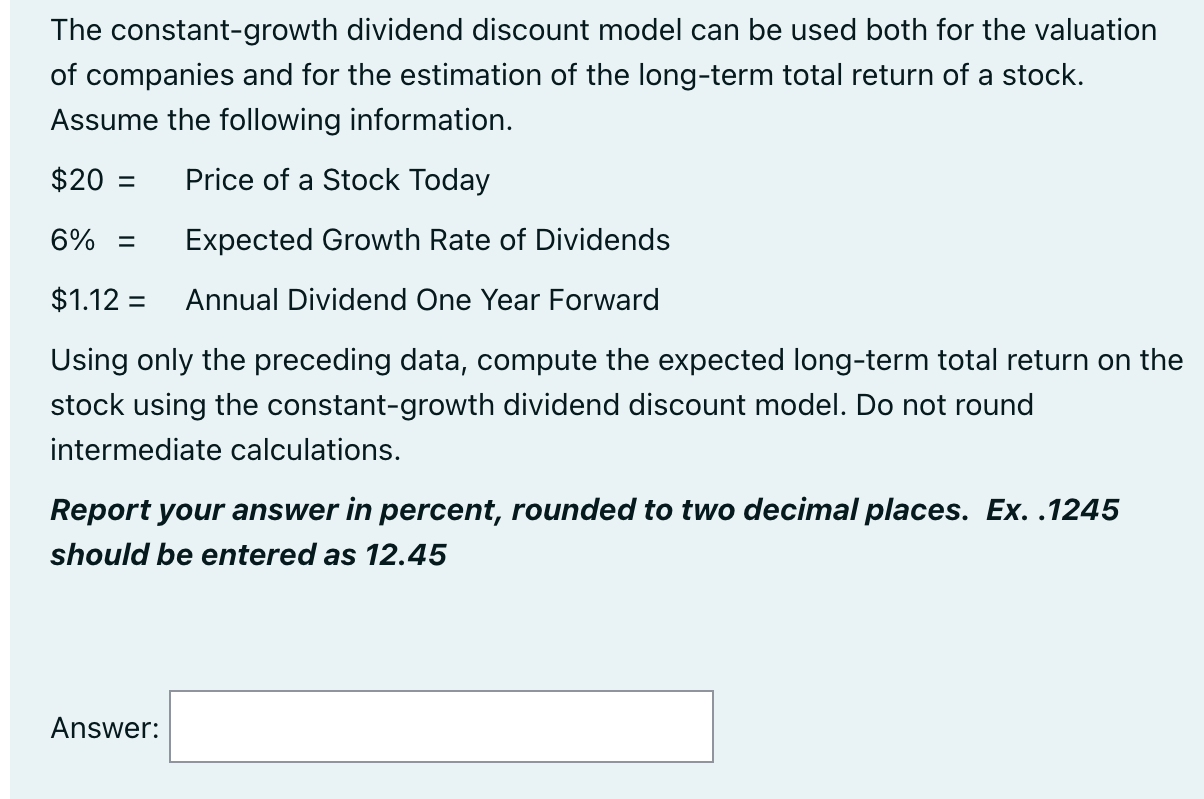
Task: Select the $20 price value text
Action: click(72, 180)
